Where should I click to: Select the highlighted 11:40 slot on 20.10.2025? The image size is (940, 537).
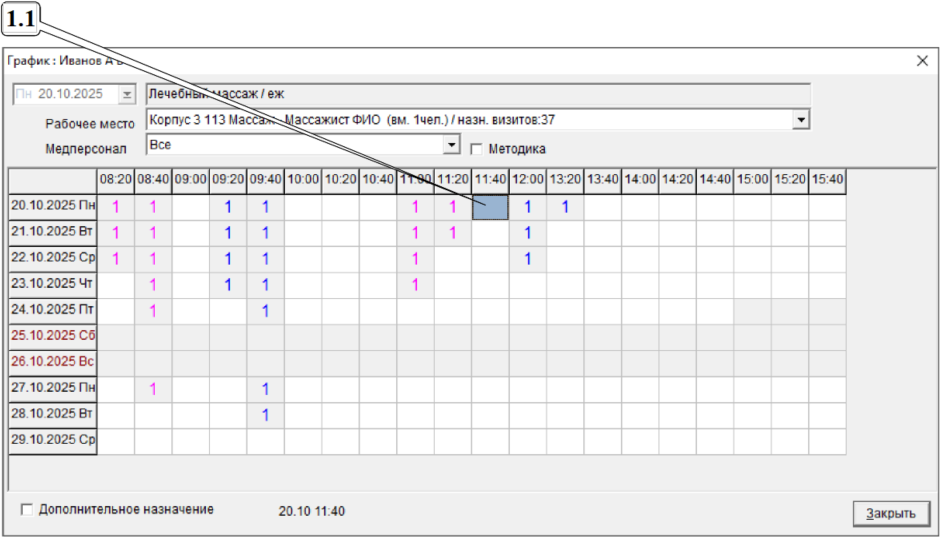(490, 207)
